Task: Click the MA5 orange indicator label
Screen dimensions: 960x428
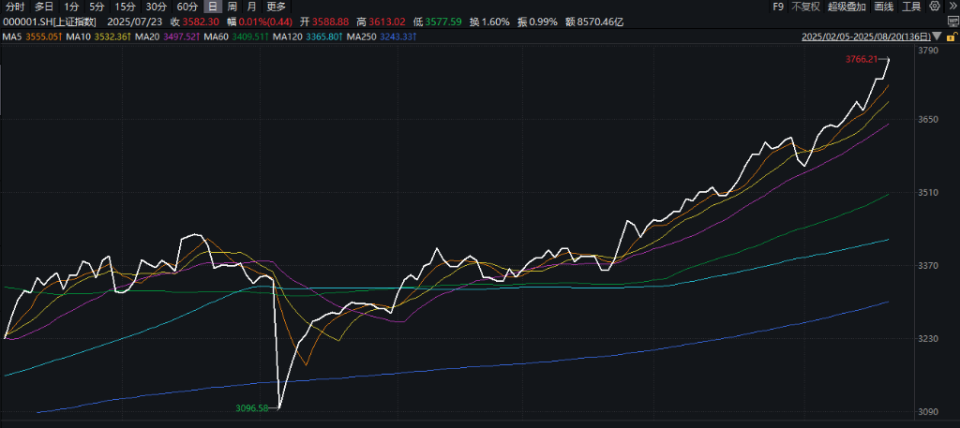Action: 33,37
